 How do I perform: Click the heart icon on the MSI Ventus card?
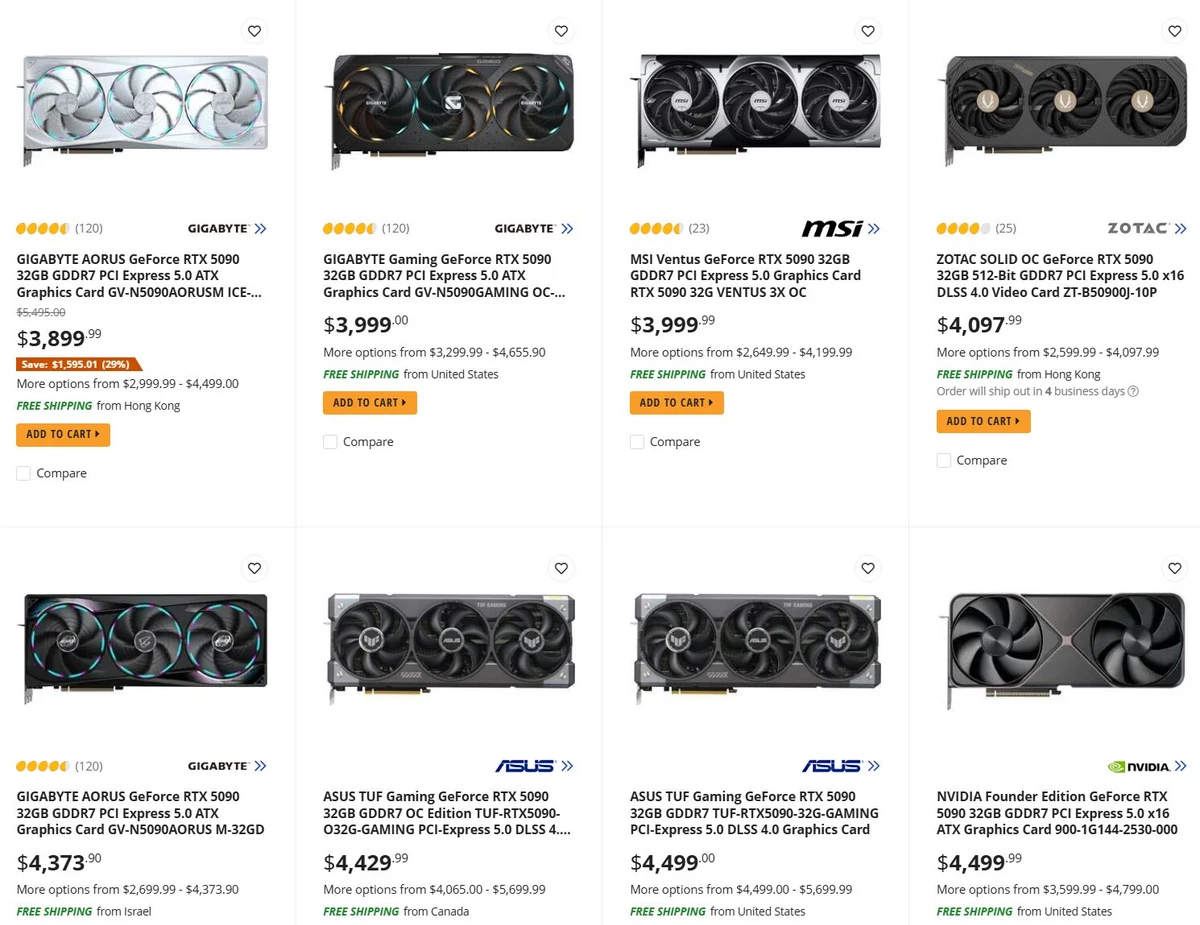pyautogui.click(x=867, y=31)
